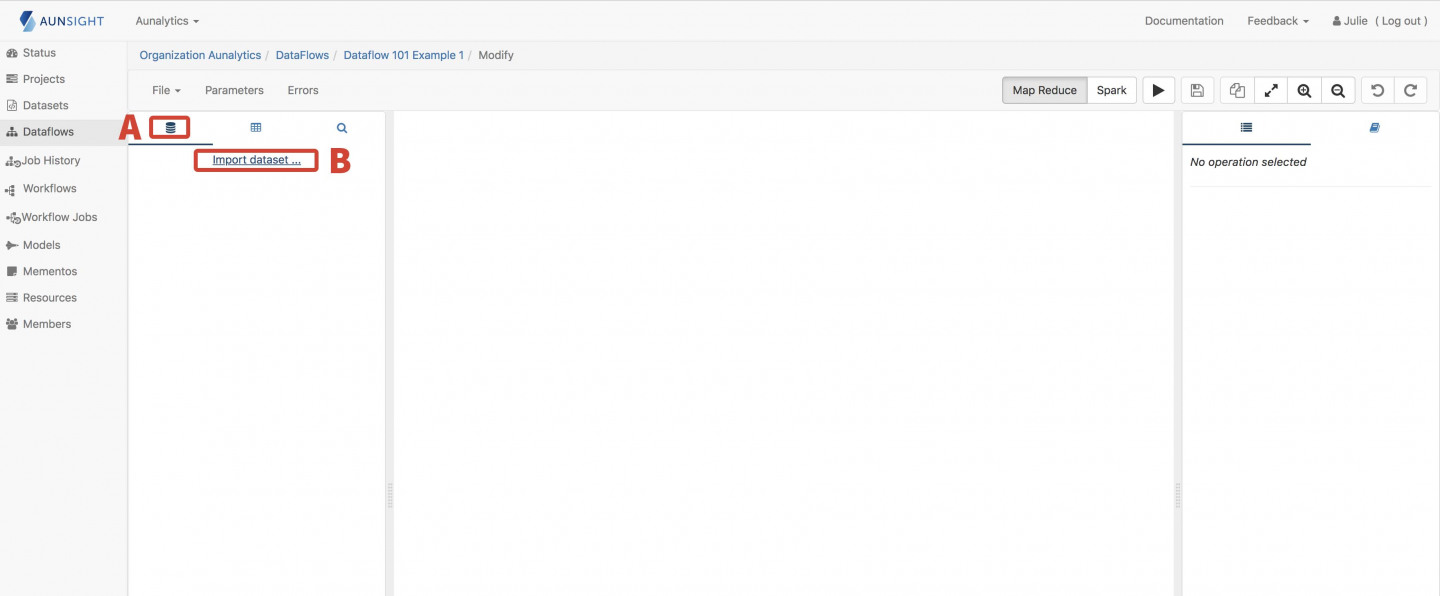This screenshot has width=1440, height=596.
Task: Open the datasets database icon tab
Action: click(x=170, y=128)
